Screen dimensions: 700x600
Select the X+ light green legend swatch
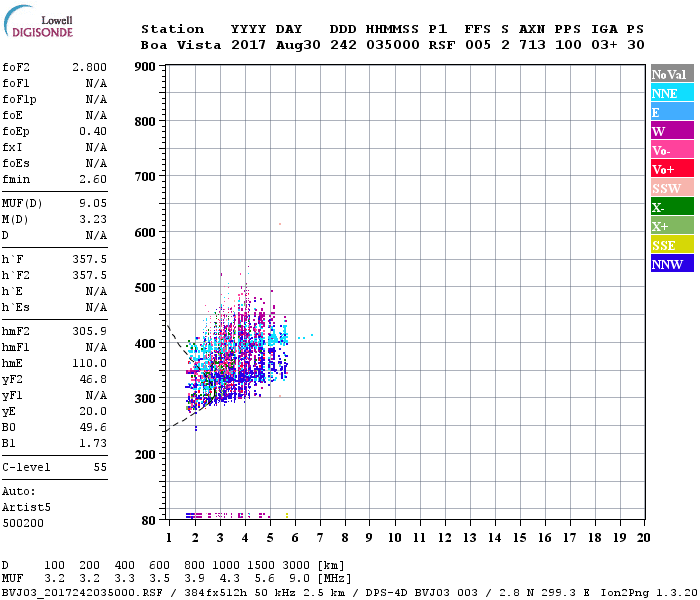click(672, 225)
